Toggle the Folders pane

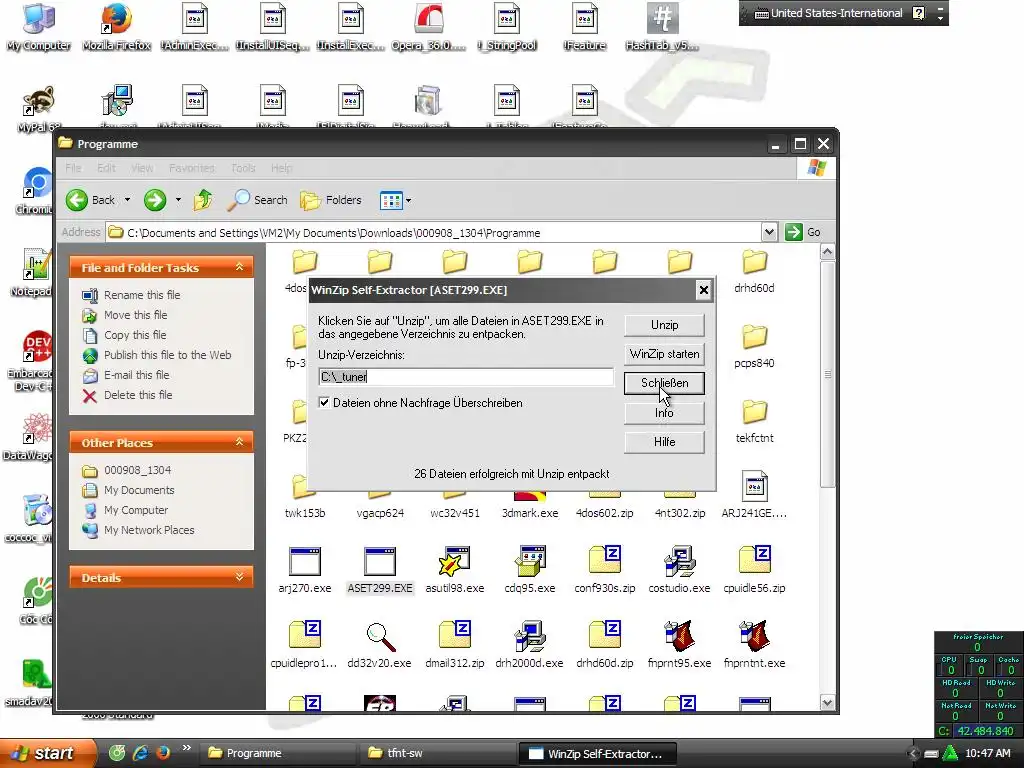point(330,200)
